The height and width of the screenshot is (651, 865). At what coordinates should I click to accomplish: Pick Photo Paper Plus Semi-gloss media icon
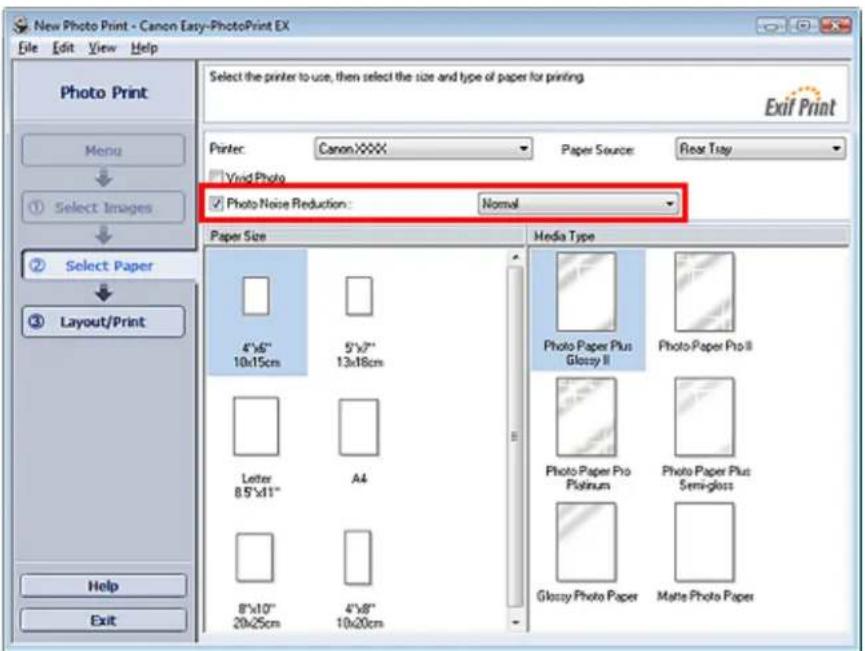(x=704, y=417)
